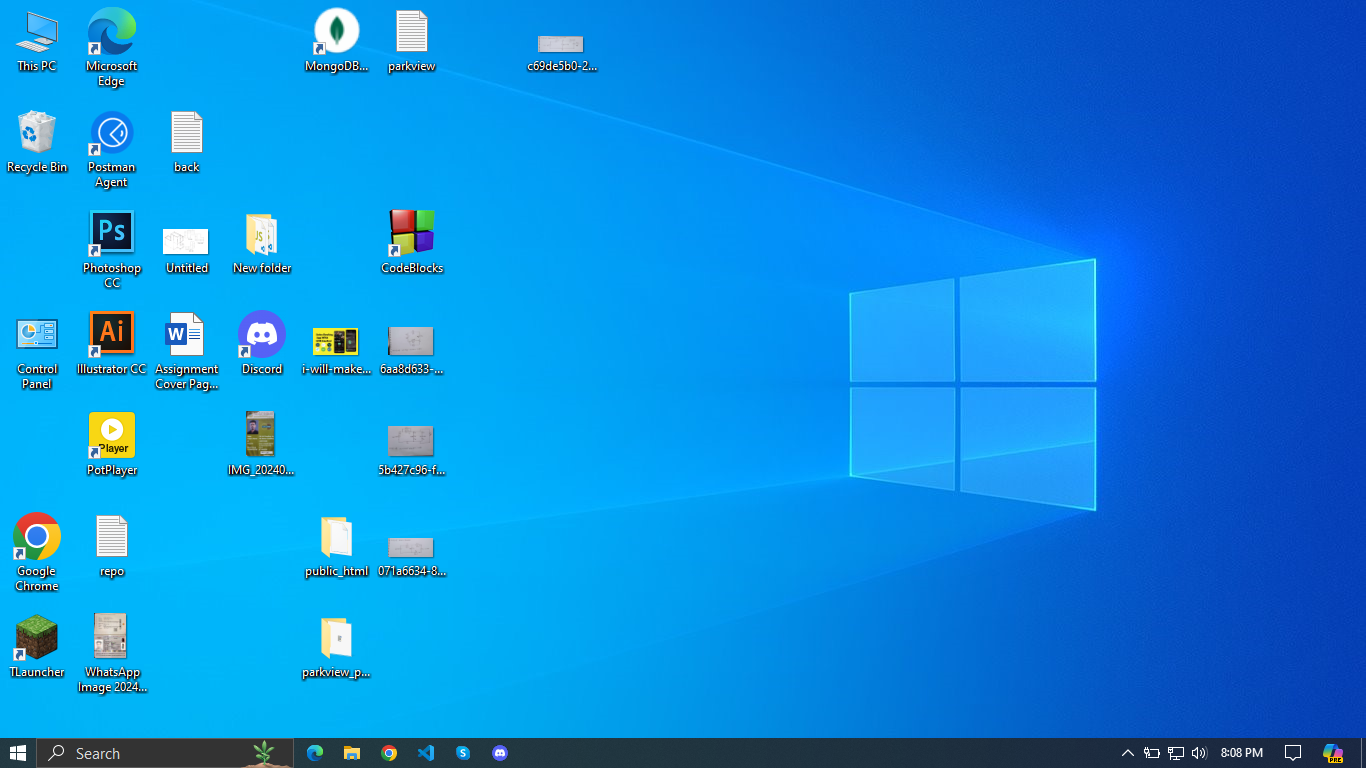
Task: Open the Action Center notifications panel
Action: click(1293, 753)
